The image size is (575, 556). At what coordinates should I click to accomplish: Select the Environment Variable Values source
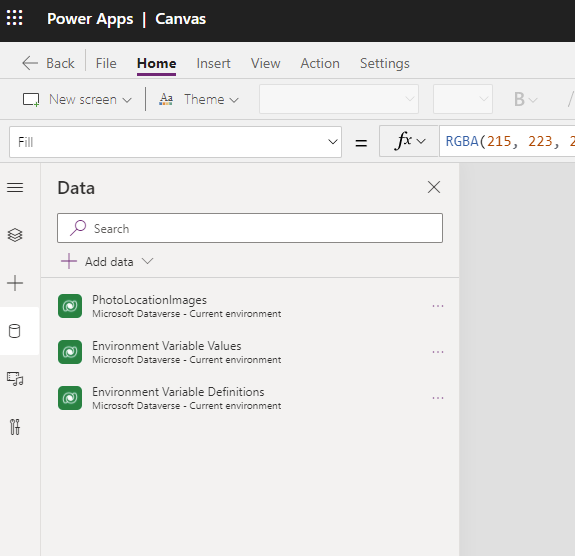[x=250, y=352]
